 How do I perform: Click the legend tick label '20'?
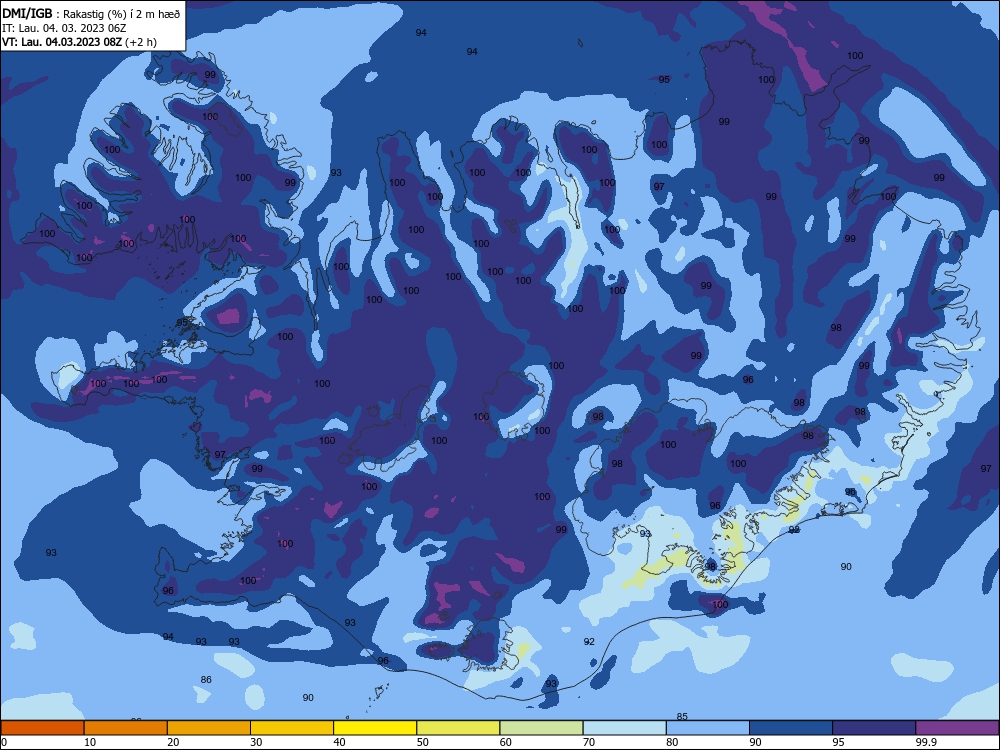[x=173, y=742]
